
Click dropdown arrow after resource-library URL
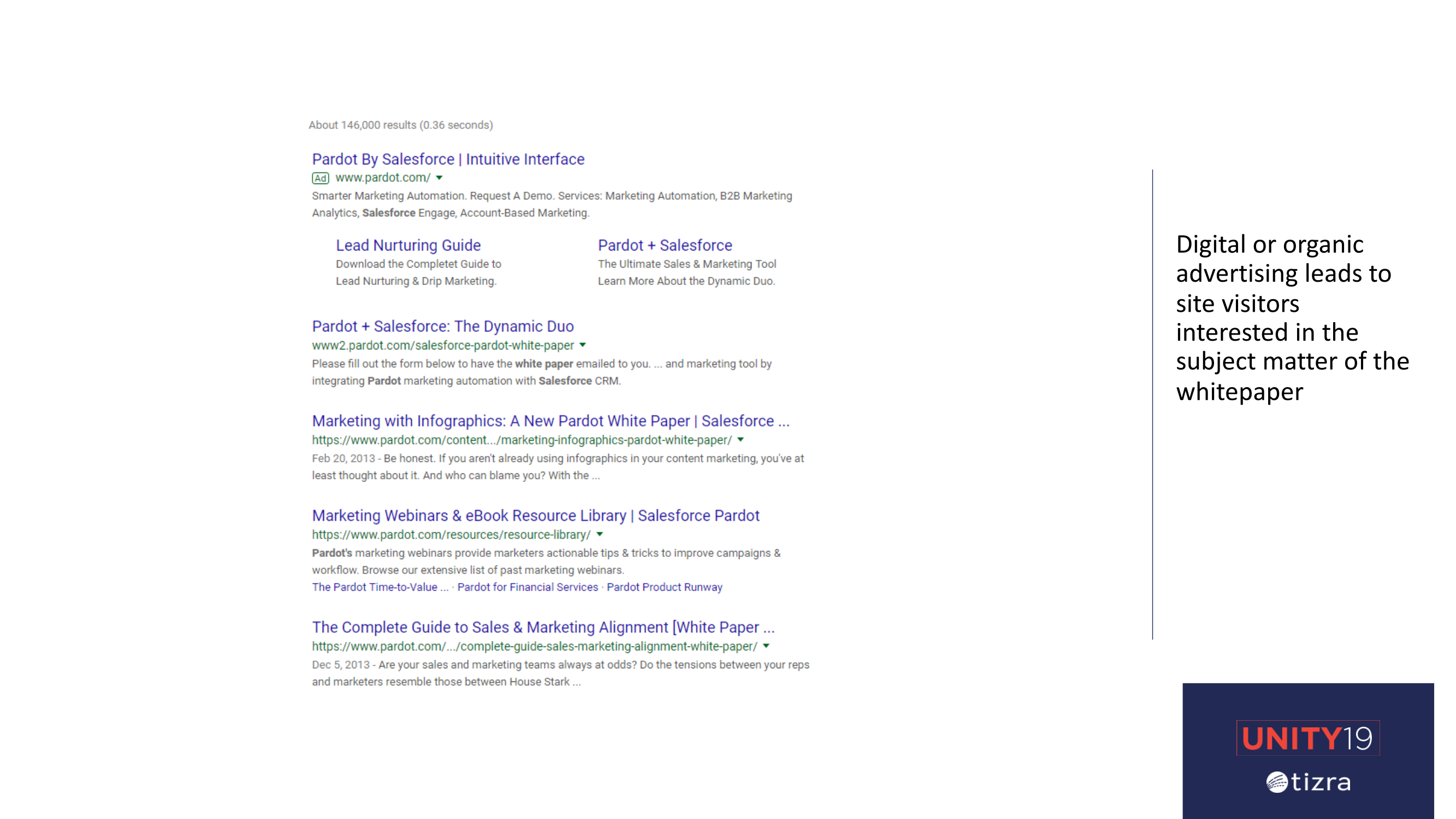point(600,535)
